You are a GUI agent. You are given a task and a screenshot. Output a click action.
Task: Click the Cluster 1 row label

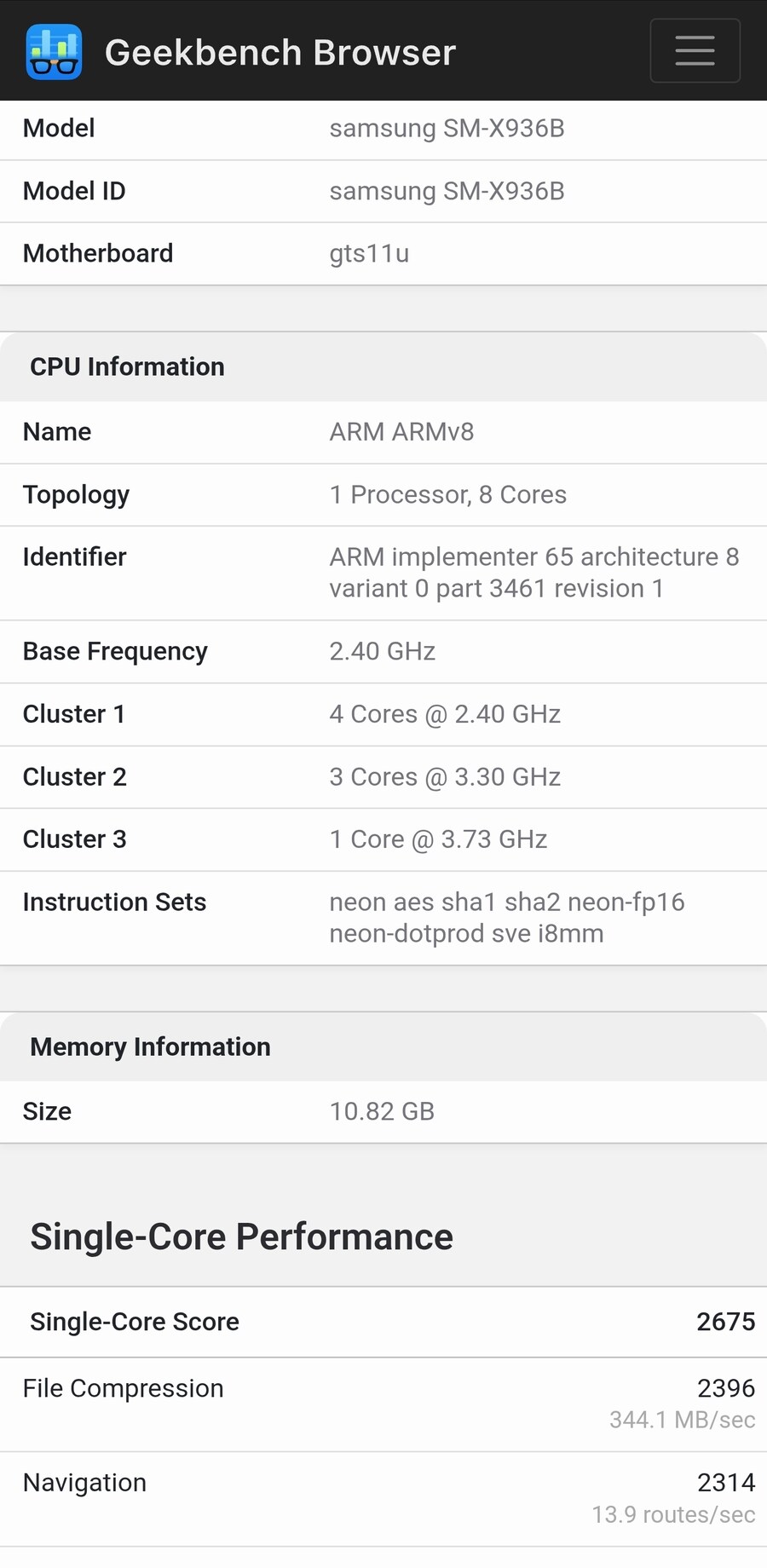tap(74, 714)
